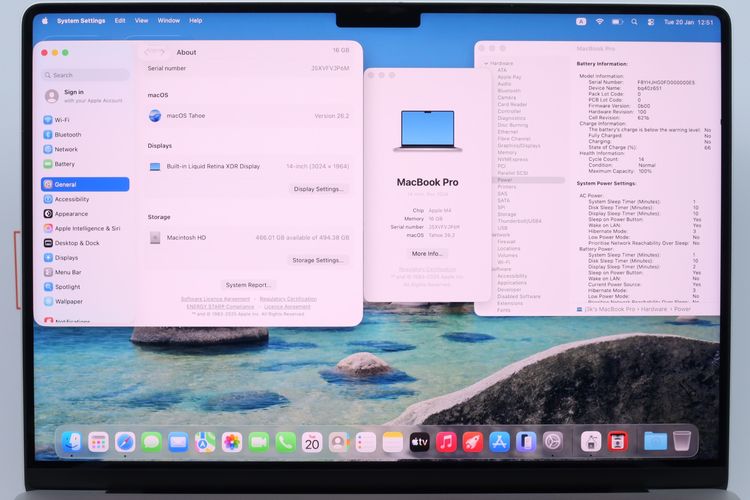Launch Apple TV from the Dock
Viewport: 750px width, 500px height.
tap(419, 443)
